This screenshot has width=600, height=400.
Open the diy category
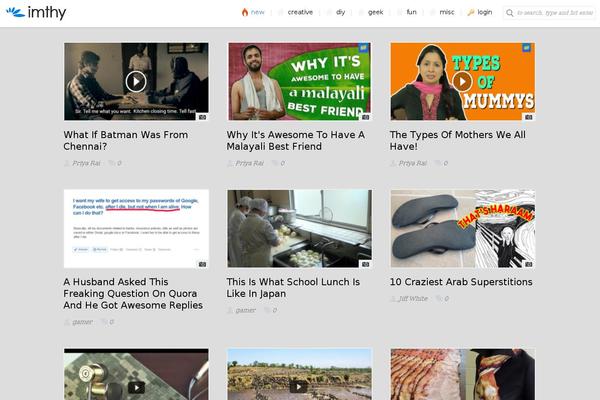(341, 12)
